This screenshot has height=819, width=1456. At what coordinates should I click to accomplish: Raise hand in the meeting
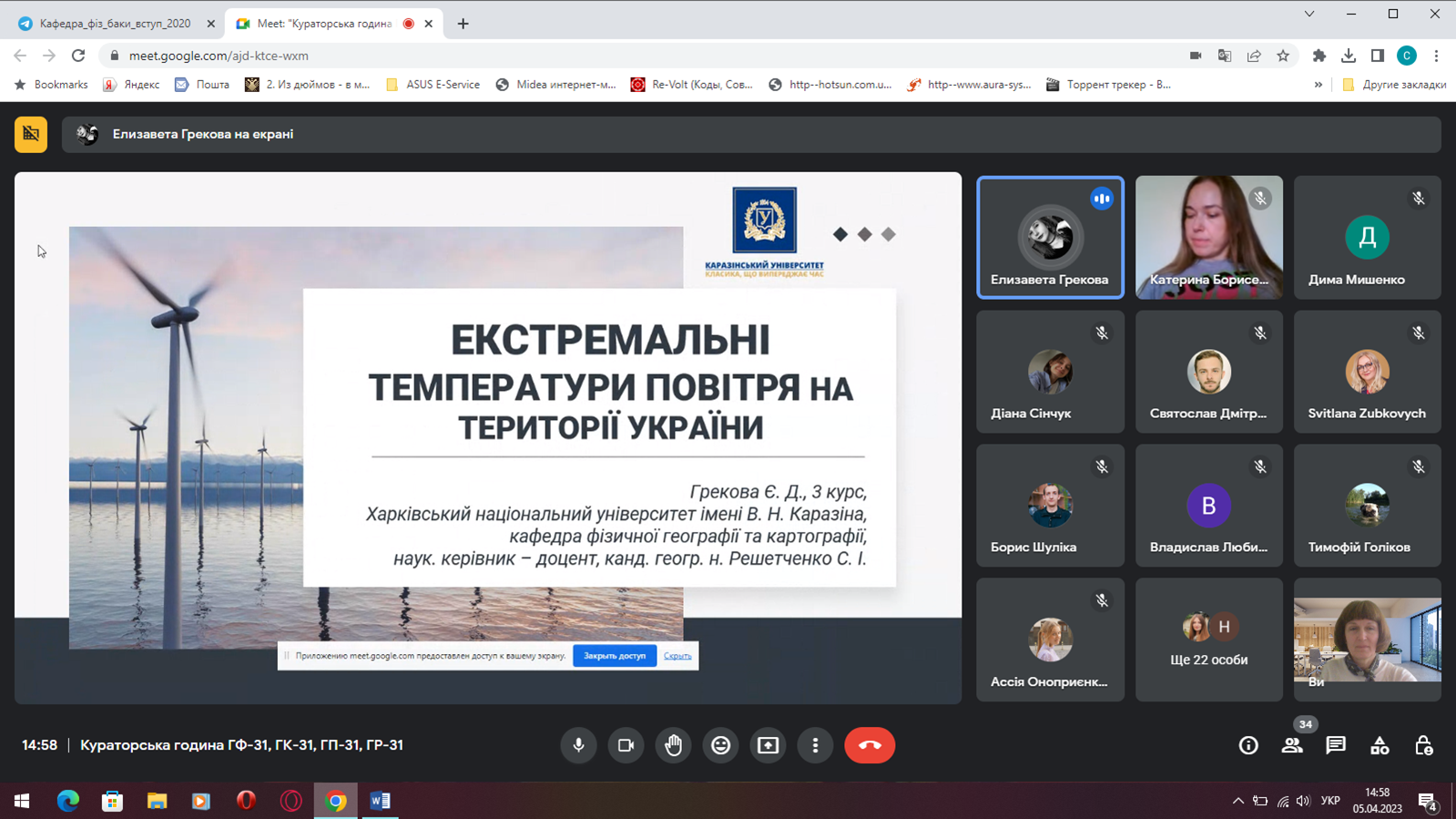pos(673,745)
